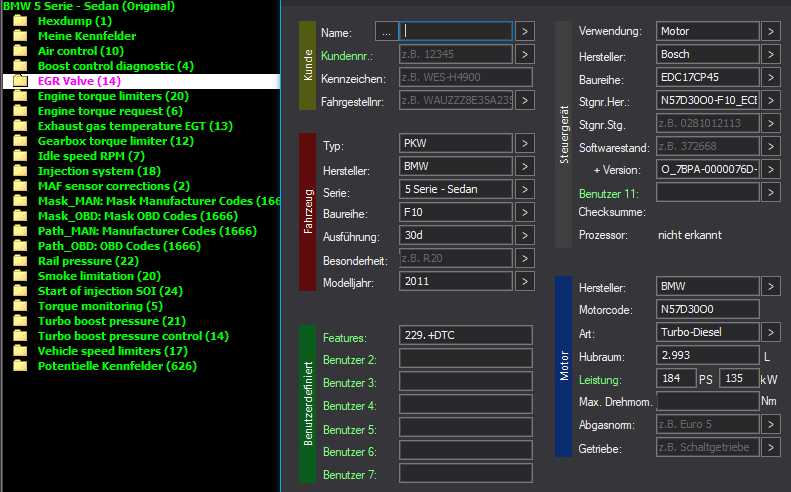Open Potentielle Kennfelder (626) folder

117,366
